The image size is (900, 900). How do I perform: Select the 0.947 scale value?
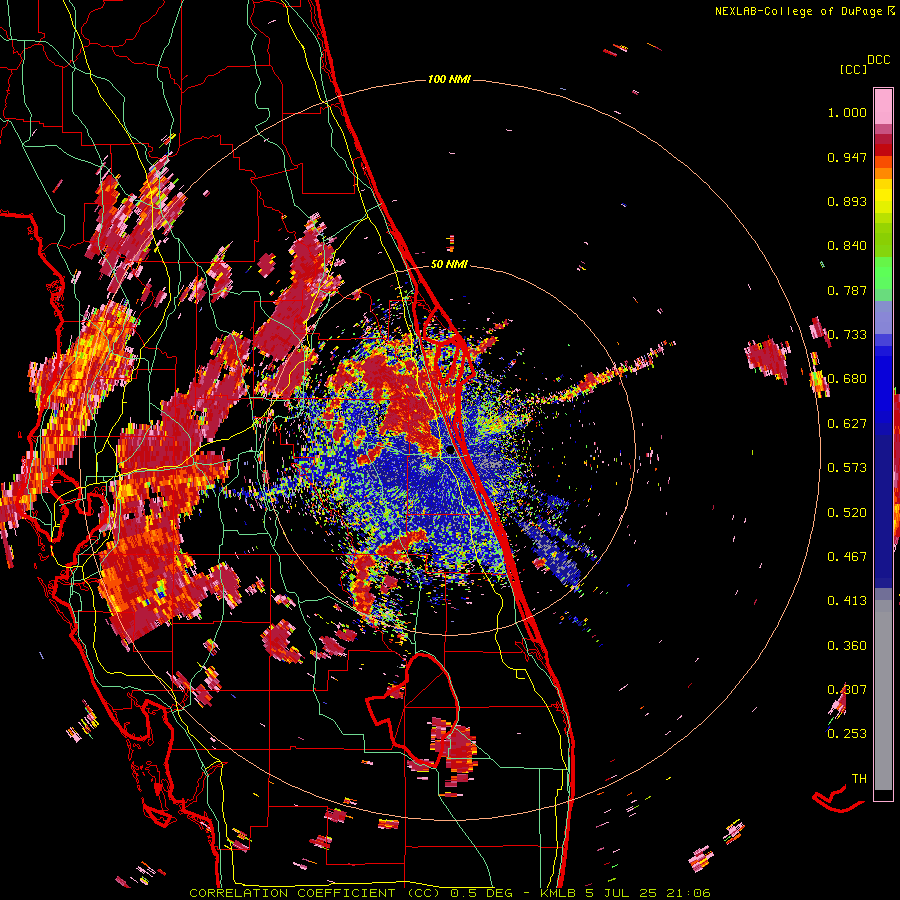pyautogui.click(x=847, y=157)
